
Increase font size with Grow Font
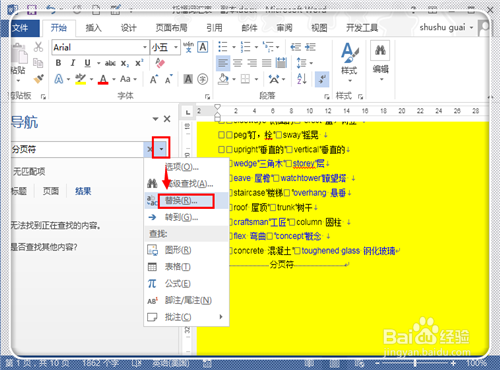pyautogui.click(x=154, y=79)
